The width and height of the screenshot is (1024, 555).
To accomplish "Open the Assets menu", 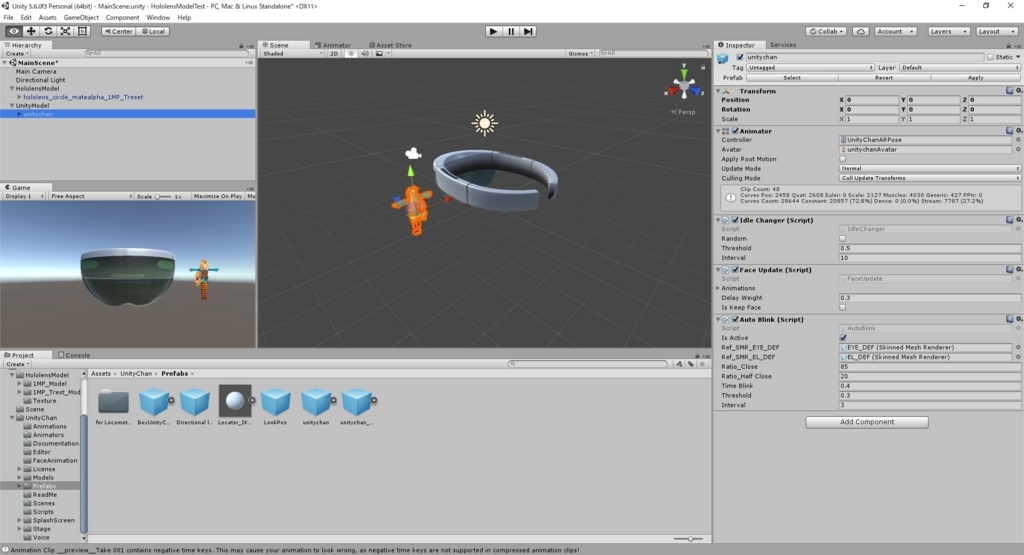I will 48,18.
